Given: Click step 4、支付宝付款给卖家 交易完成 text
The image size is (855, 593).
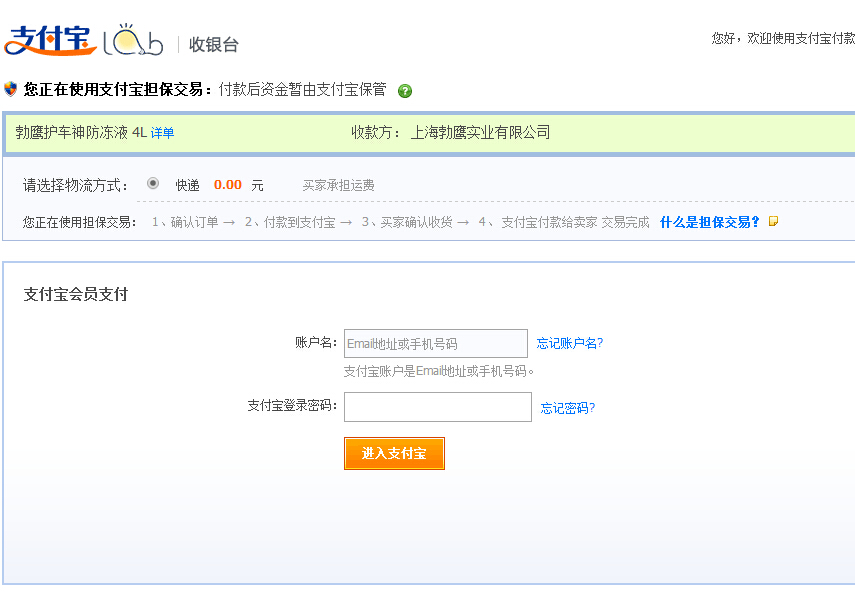Looking at the screenshot, I should click(x=564, y=222).
